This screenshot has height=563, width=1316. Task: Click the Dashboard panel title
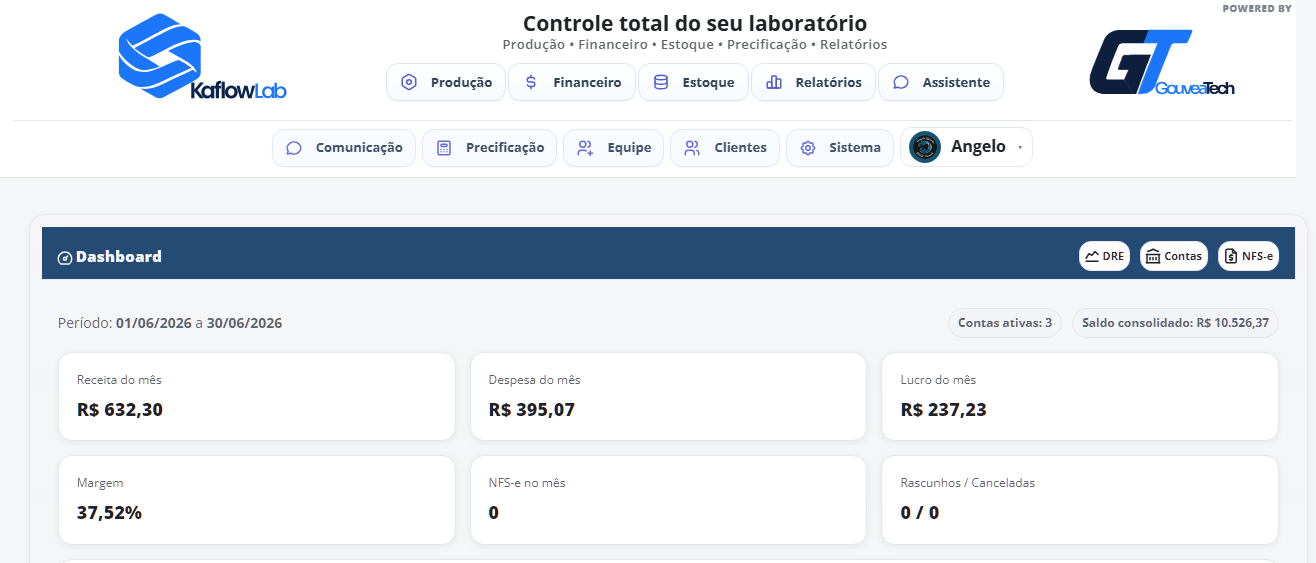(119, 257)
